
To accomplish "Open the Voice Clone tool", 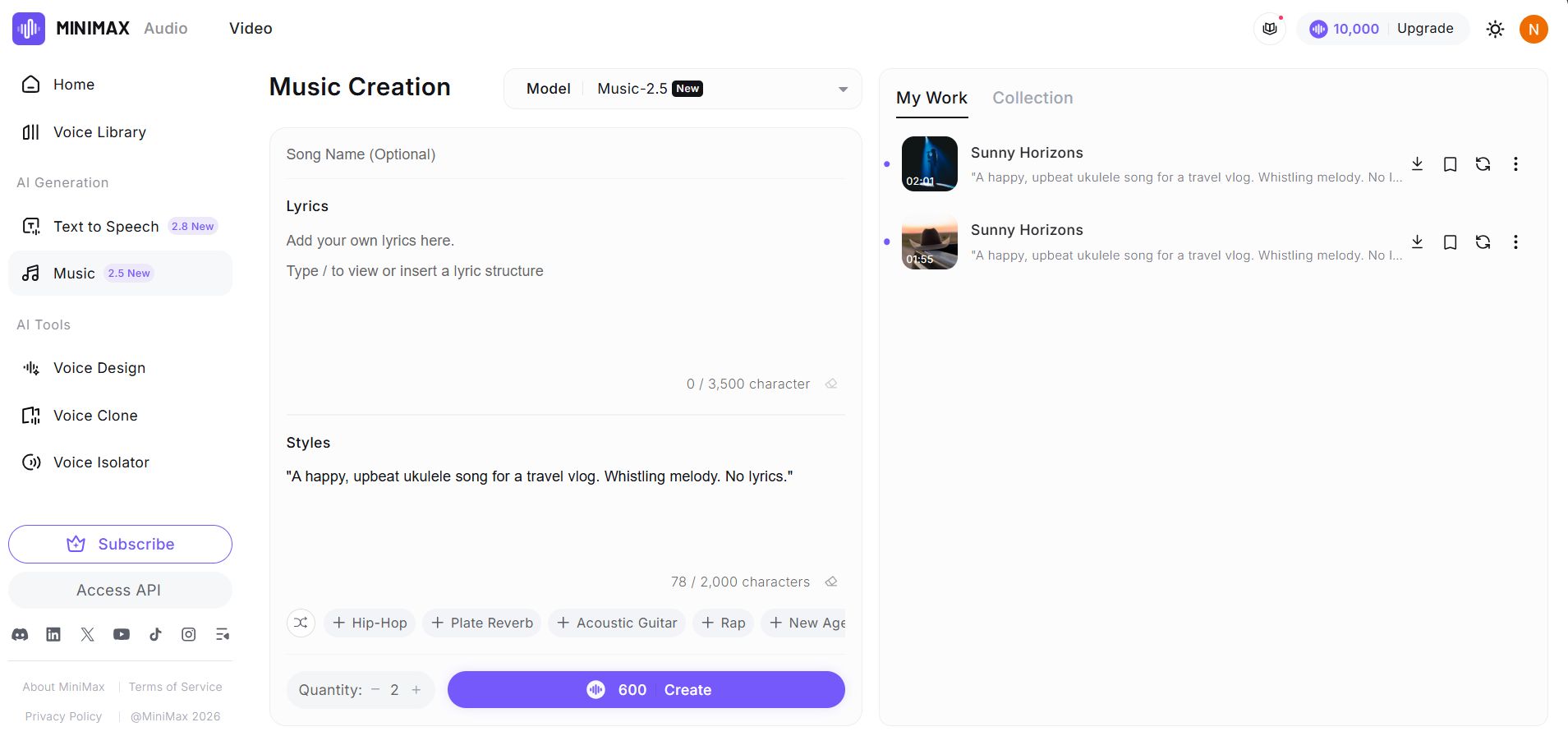I will (x=120, y=416).
